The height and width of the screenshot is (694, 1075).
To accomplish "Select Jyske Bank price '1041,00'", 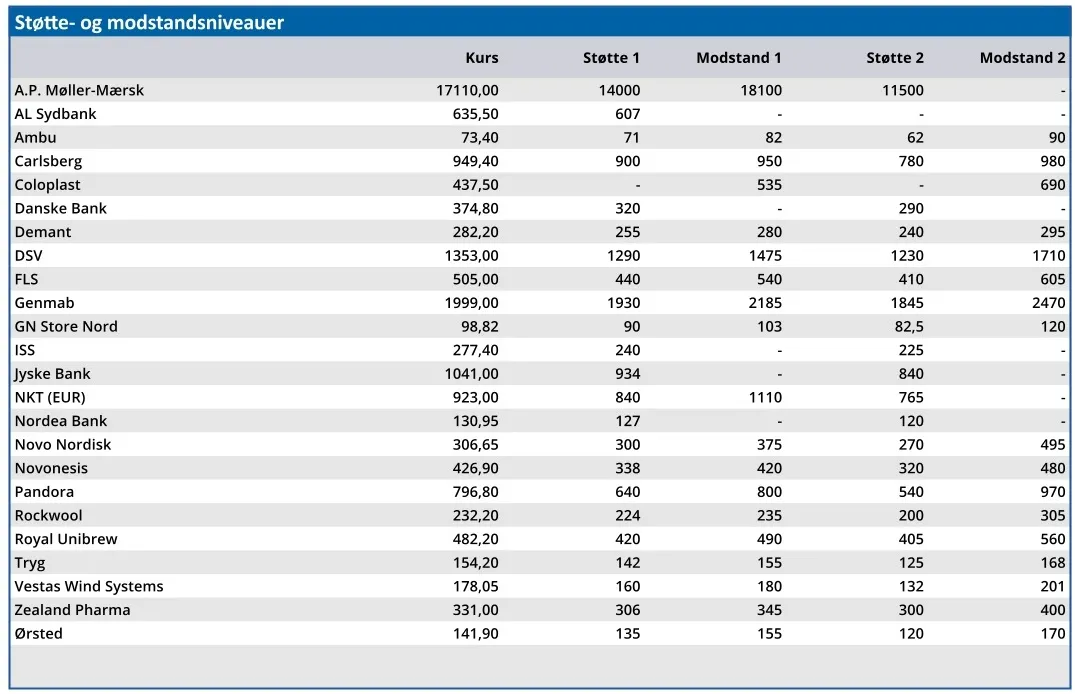I will [471, 374].
